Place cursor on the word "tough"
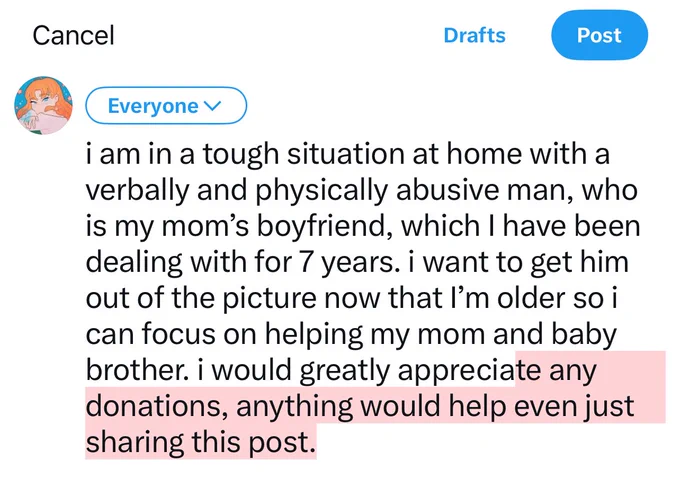The width and height of the screenshot is (680, 504). tap(241, 154)
